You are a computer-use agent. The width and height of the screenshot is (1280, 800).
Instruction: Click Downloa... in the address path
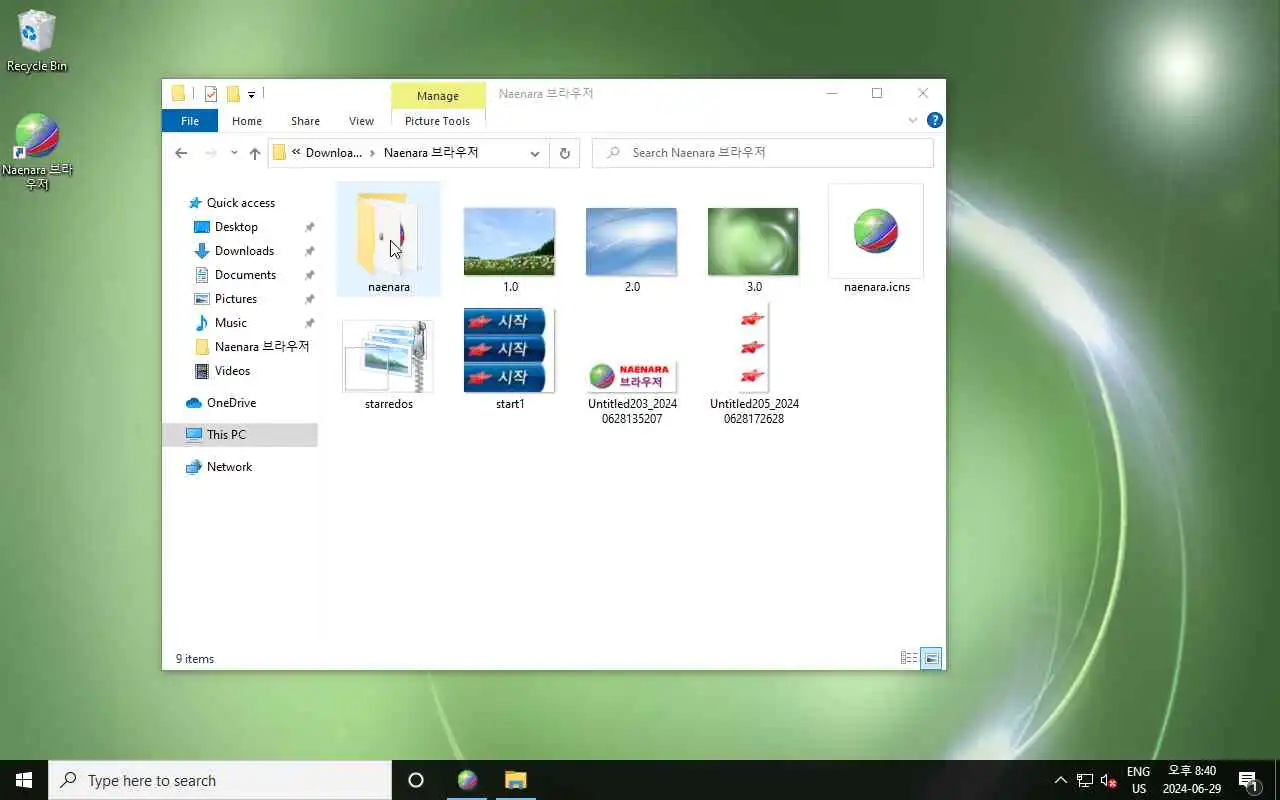[334, 153]
